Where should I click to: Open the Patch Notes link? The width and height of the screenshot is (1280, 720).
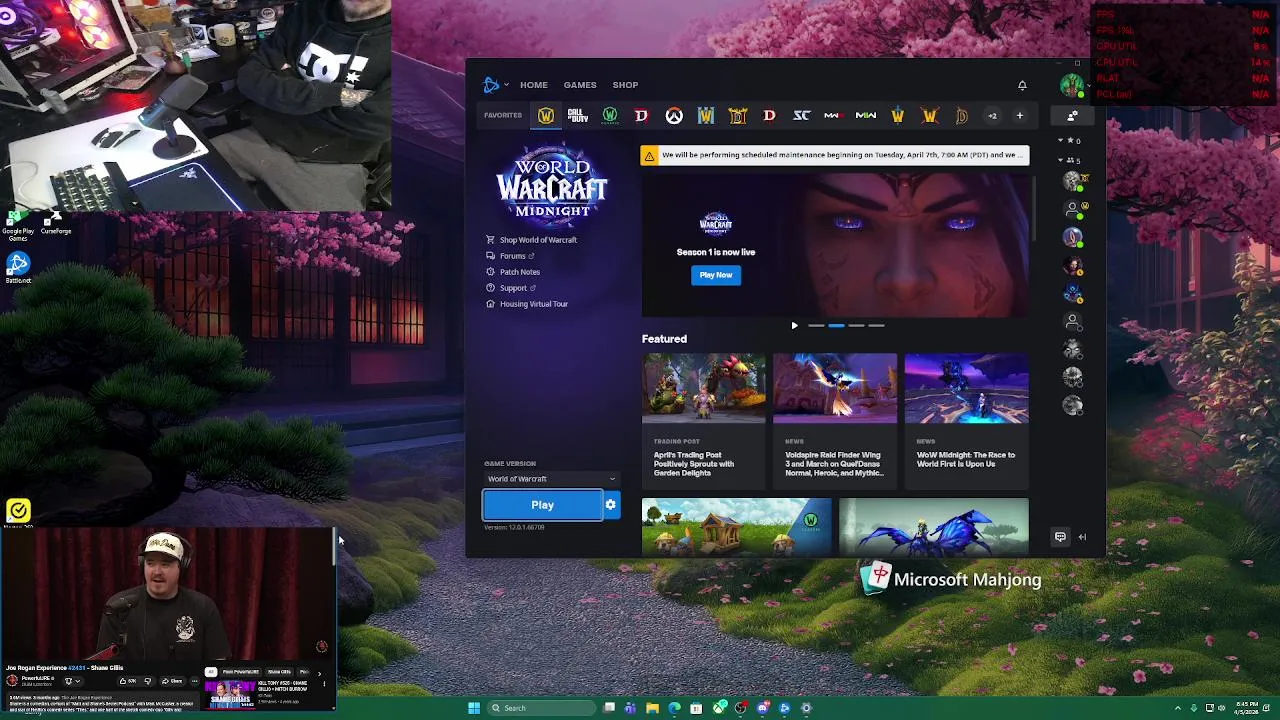(513, 272)
